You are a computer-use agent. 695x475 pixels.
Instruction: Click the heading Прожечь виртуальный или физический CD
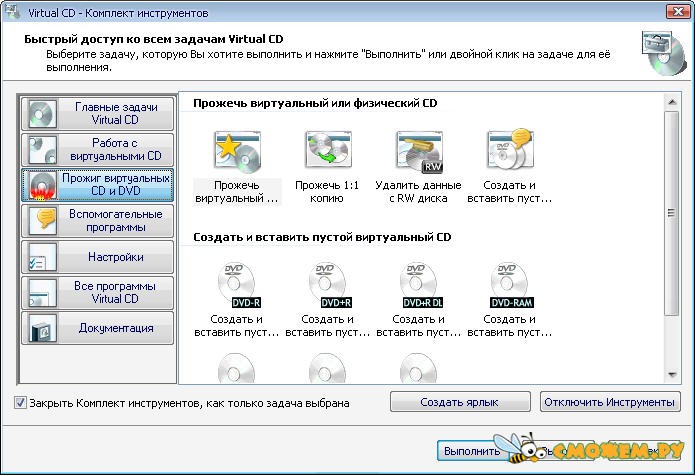(x=315, y=103)
